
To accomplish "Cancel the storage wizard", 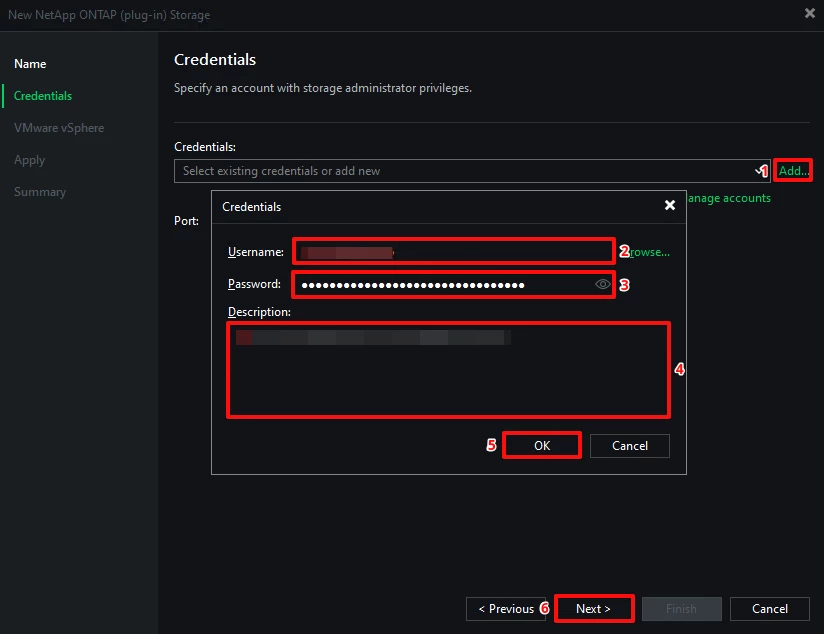I will [769, 609].
